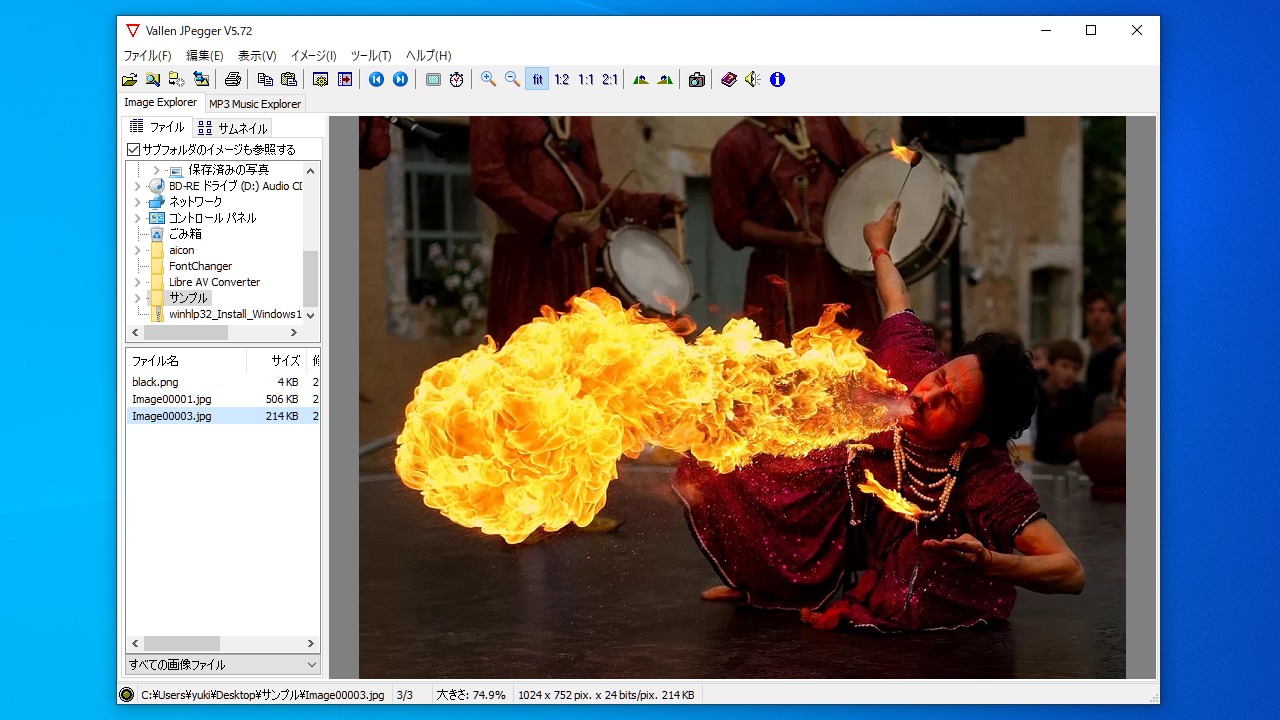This screenshot has height=720, width=1280.
Task: Select FontChanger folder in tree
Action: point(200,266)
